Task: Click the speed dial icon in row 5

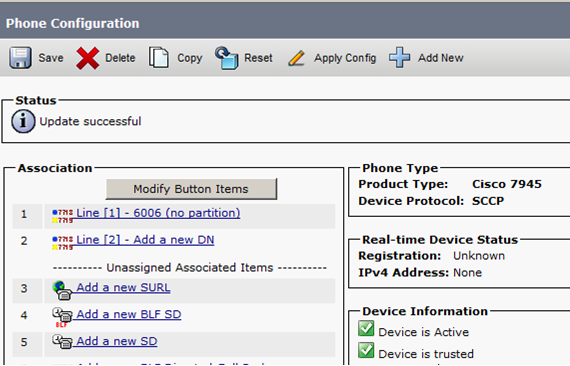Action: pyautogui.click(x=62, y=342)
